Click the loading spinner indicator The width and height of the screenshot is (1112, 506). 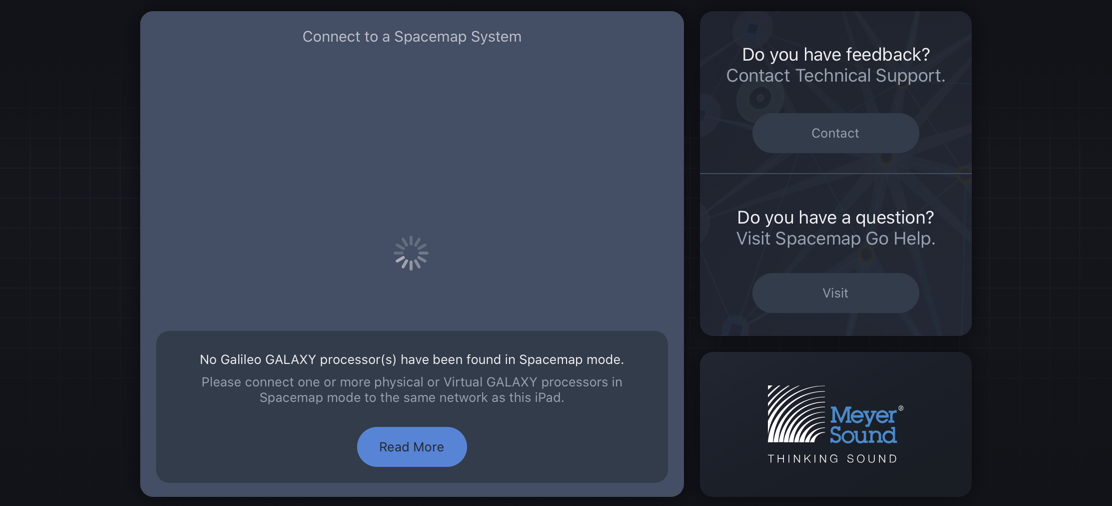click(x=411, y=253)
